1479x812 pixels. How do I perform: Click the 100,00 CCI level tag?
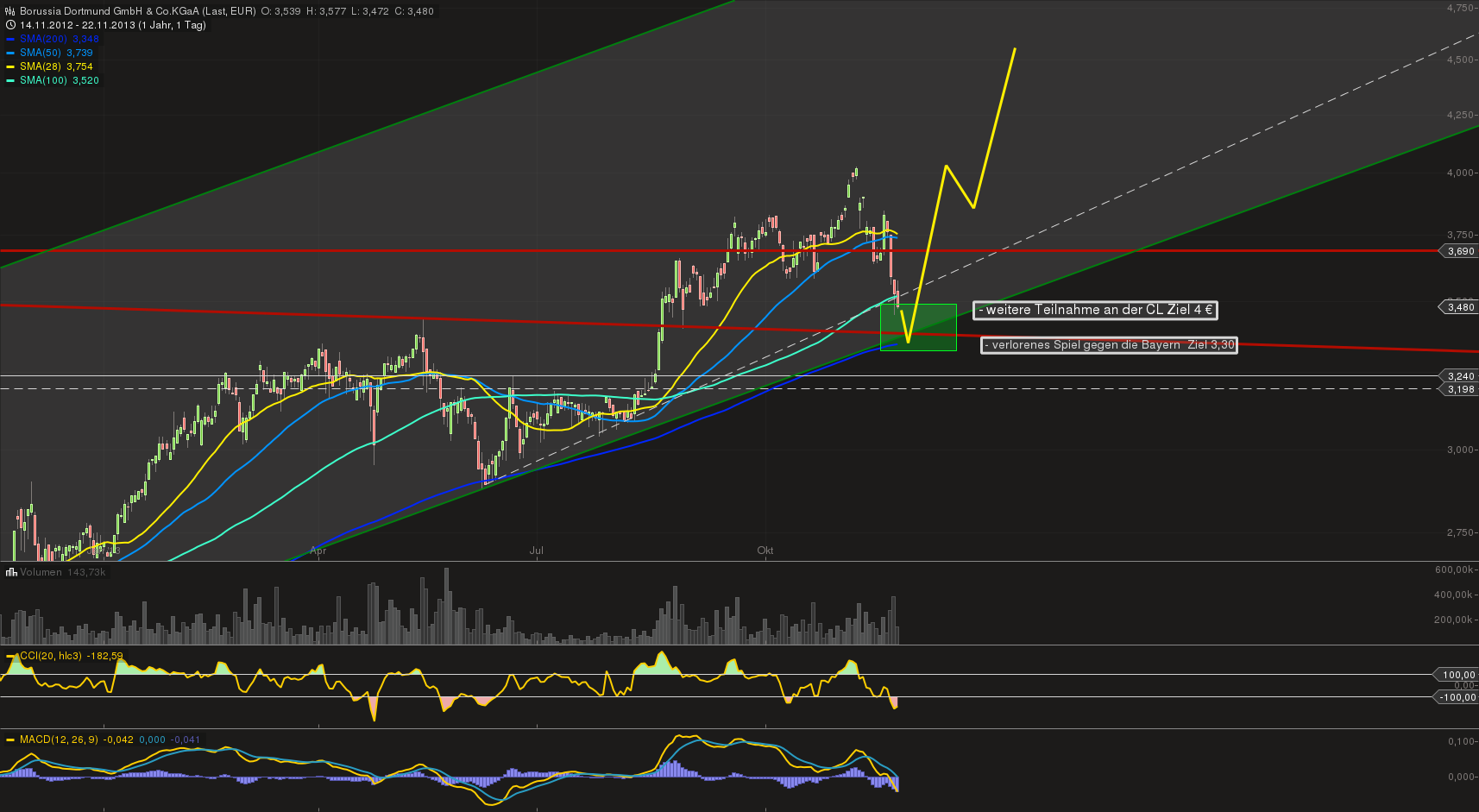pyautogui.click(x=1457, y=675)
